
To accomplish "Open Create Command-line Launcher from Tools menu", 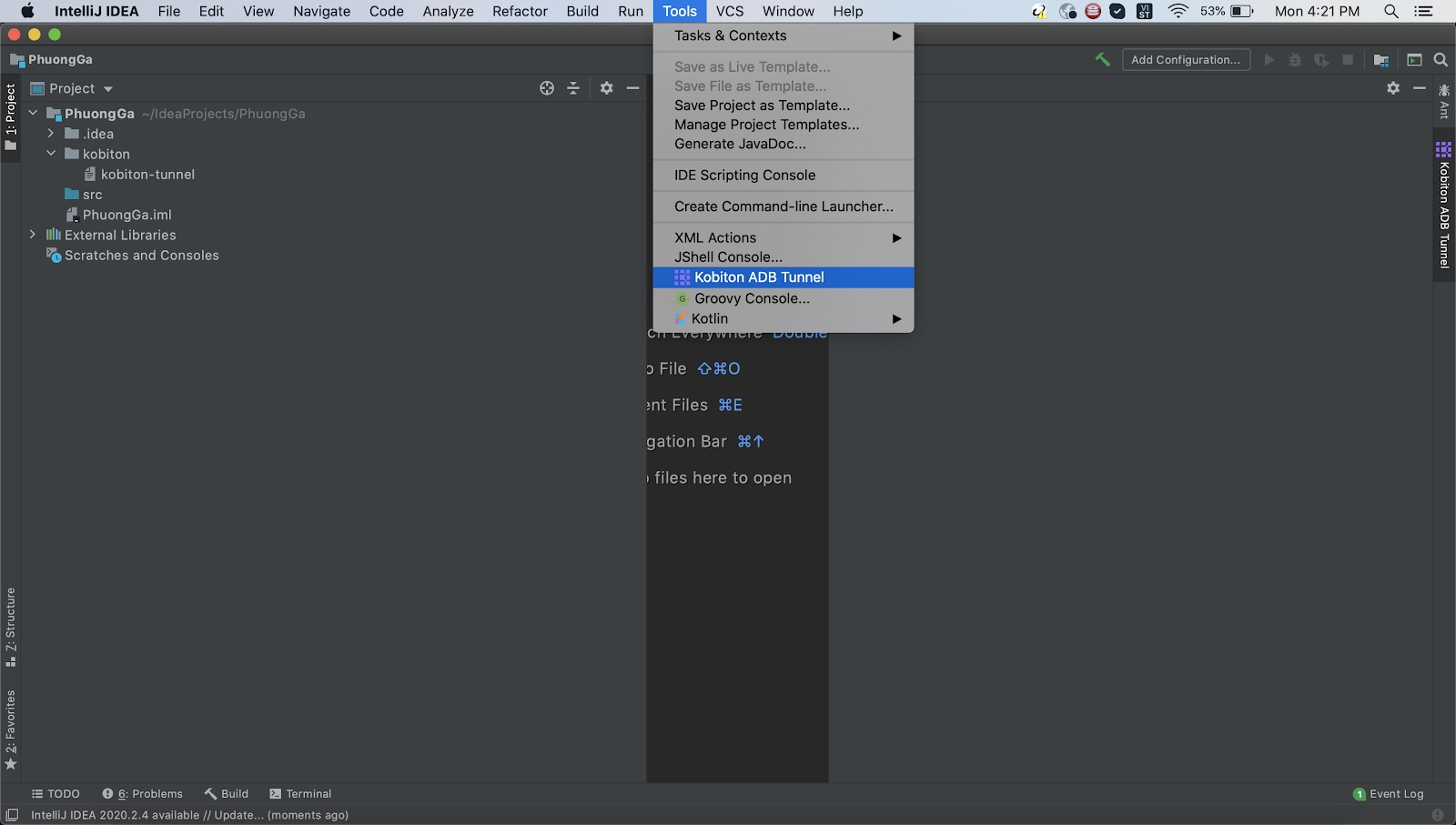I will (x=783, y=206).
